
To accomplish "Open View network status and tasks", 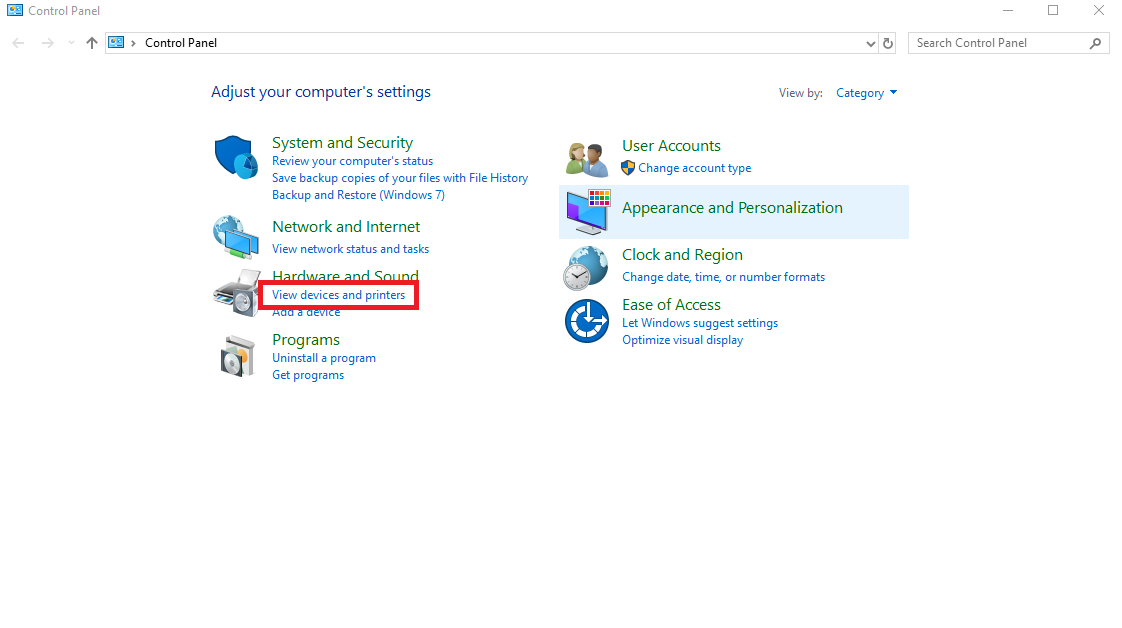I will tap(351, 249).
